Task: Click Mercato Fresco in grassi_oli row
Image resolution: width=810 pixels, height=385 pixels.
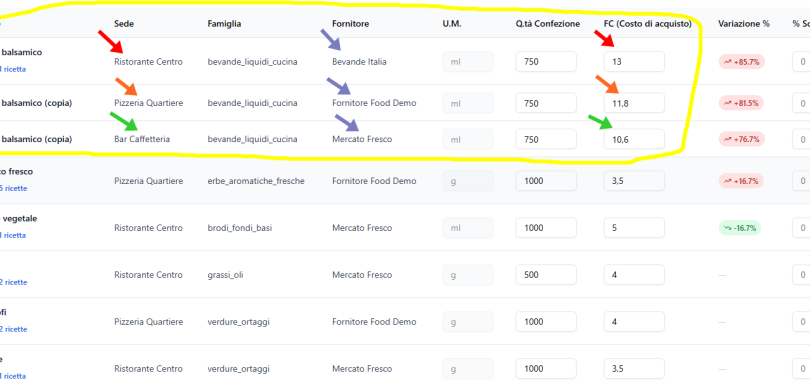Action: tap(362, 275)
